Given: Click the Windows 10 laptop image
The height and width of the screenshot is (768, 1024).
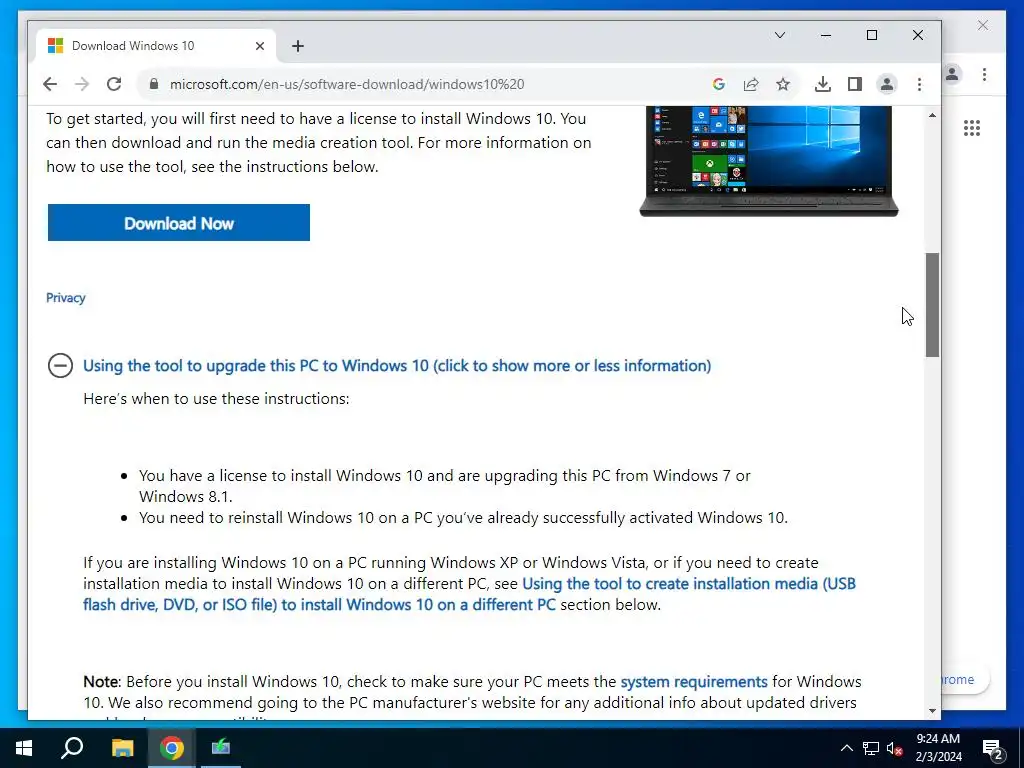Looking at the screenshot, I should click(x=769, y=161).
